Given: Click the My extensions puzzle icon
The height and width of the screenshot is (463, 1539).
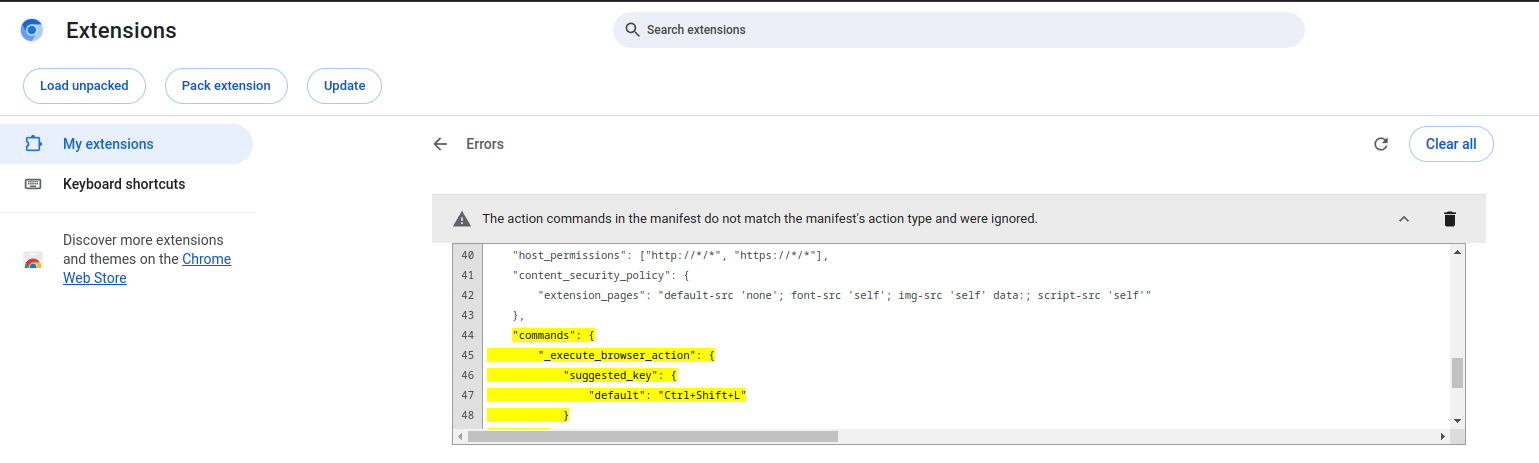Looking at the screenshot, I should (x=33, y=144).
